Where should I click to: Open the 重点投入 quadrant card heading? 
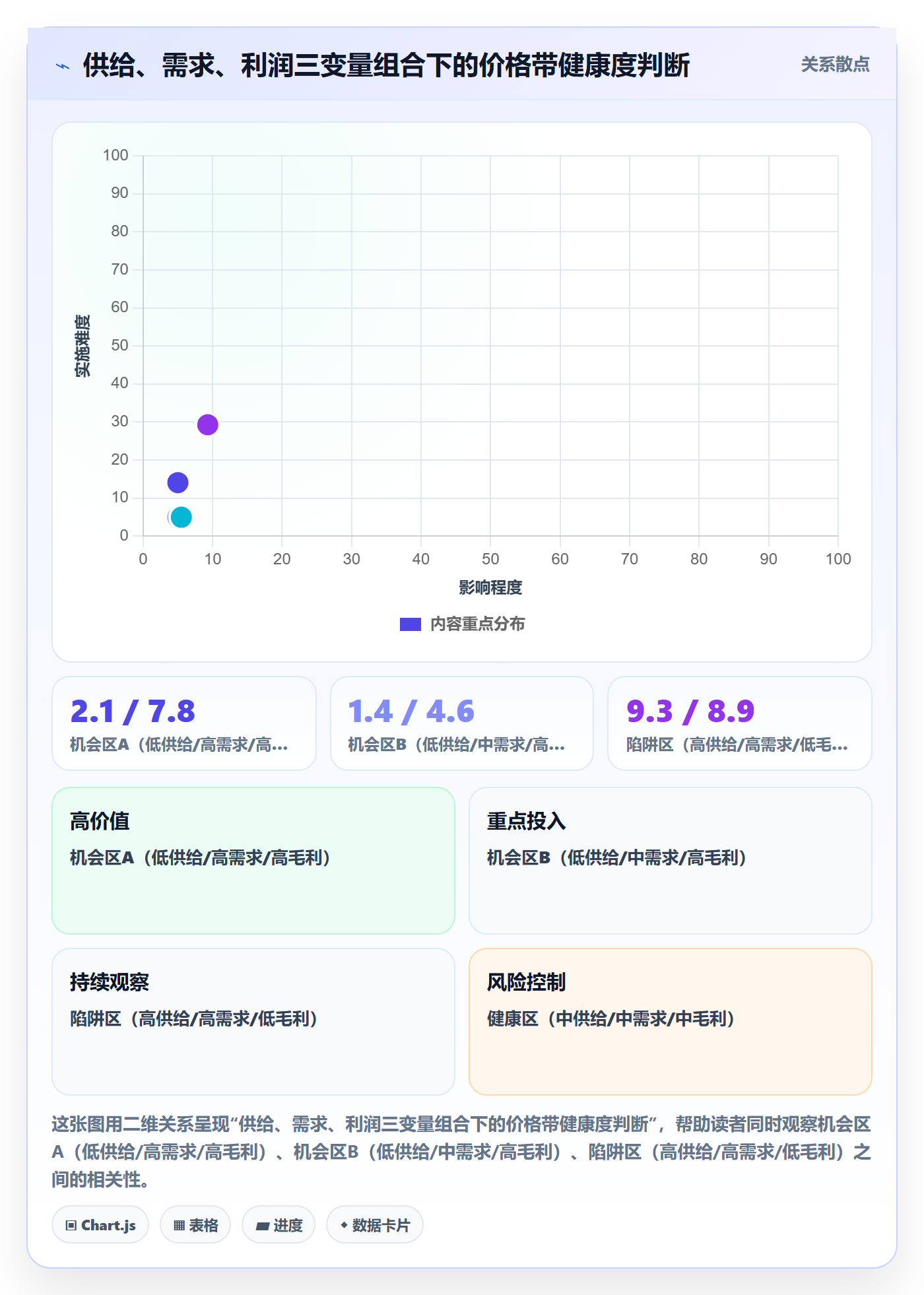pos(526,821)
